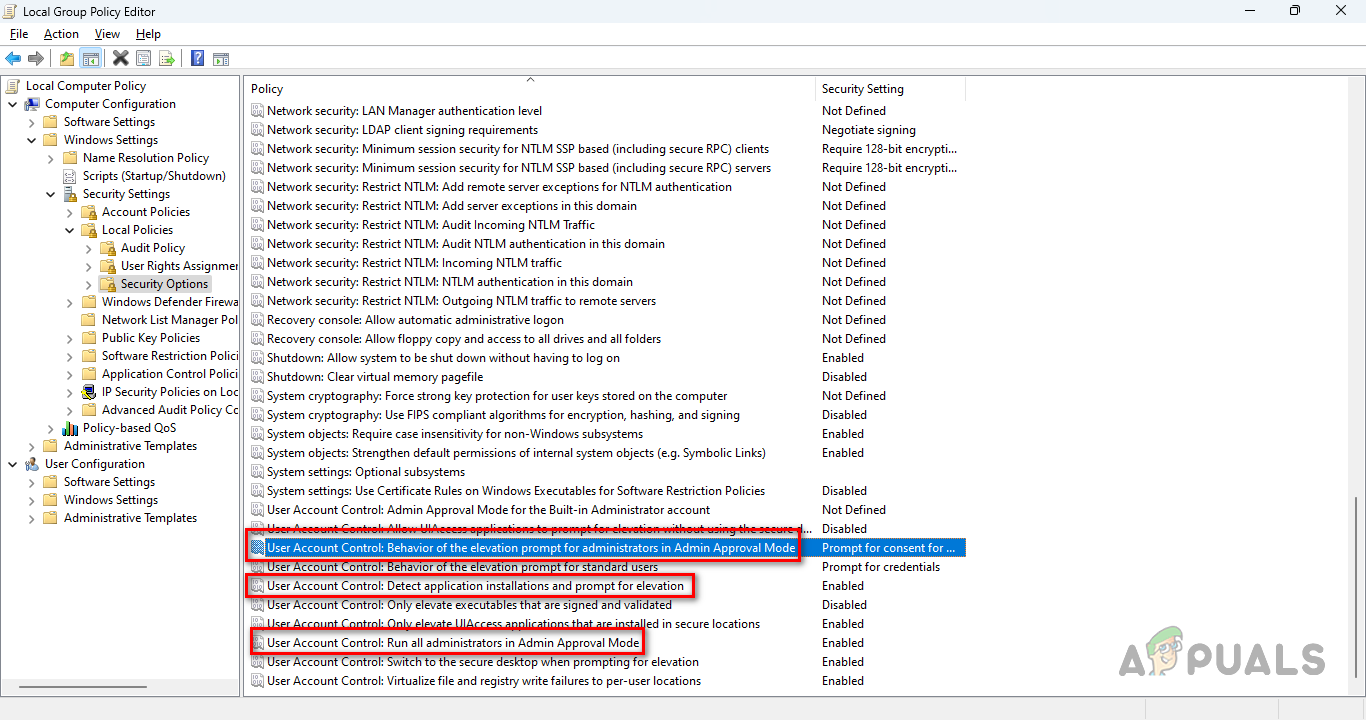Screen dimensions: 1366x720
Task: Click the Export List toolbar icon
Action: pos(167,57)
